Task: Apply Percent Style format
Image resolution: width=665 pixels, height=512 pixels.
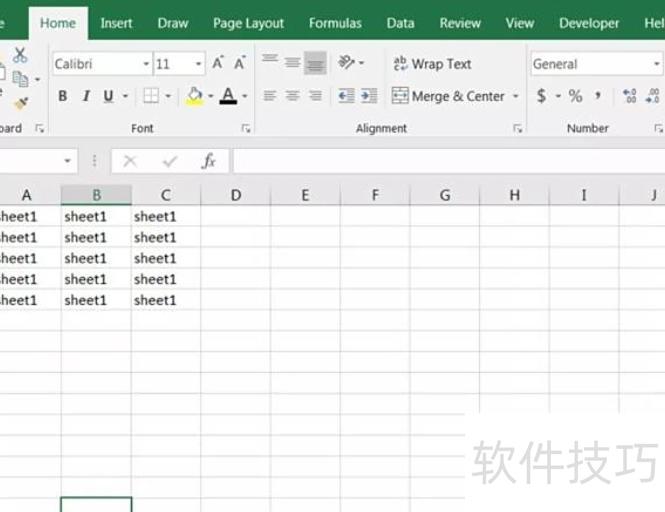Action: coord(575,96)
